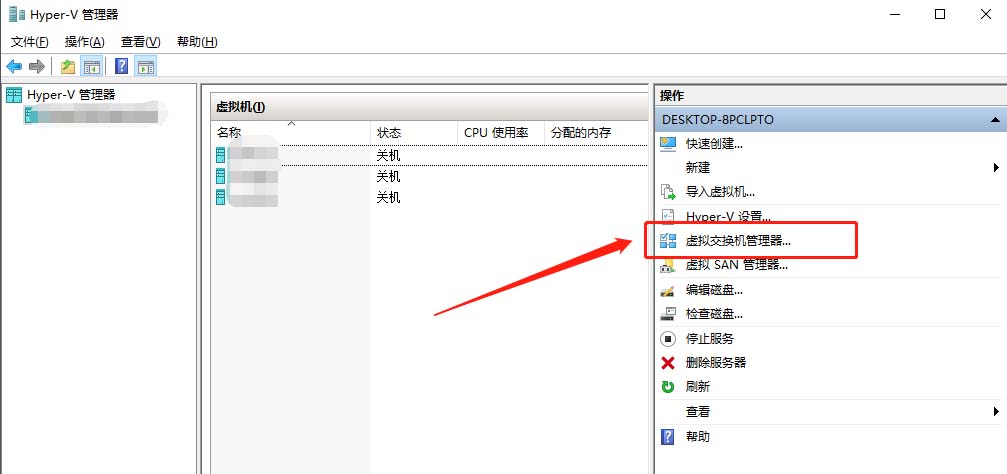
Task: Open Hyper-V 设置... action
Action: tap(728, 216)
